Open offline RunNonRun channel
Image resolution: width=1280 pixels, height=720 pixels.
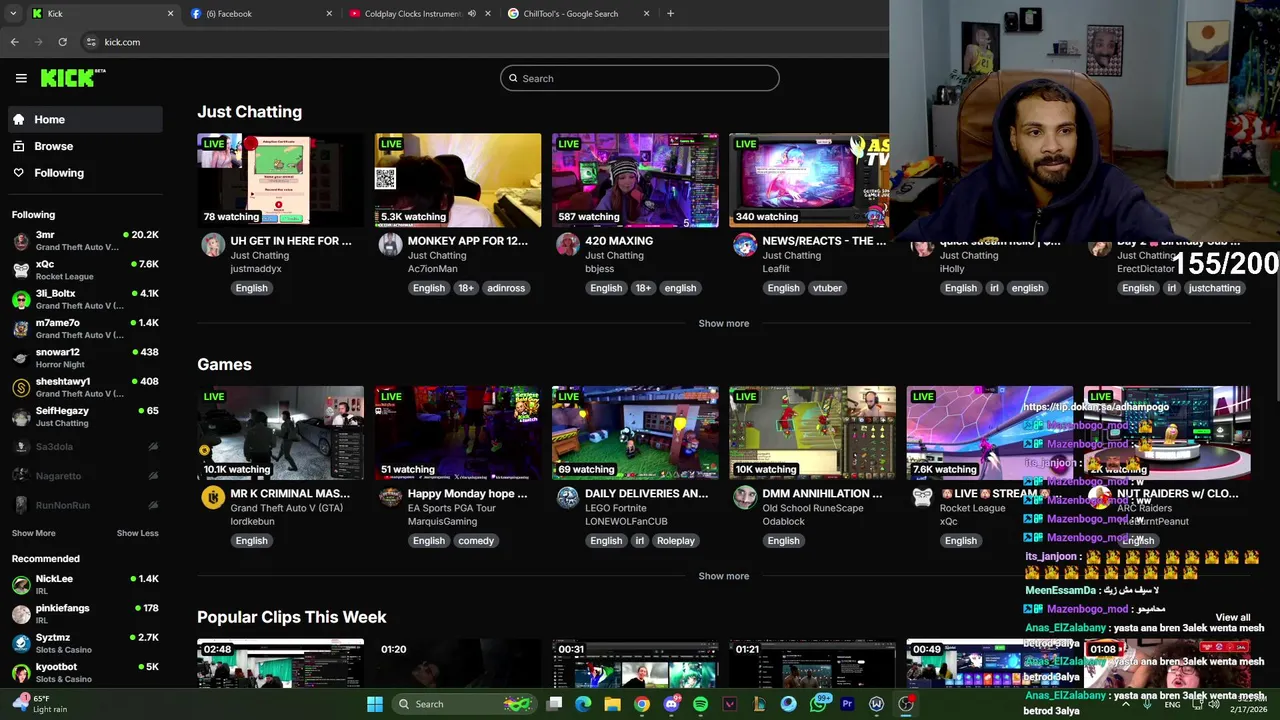[x=86, y=505]
